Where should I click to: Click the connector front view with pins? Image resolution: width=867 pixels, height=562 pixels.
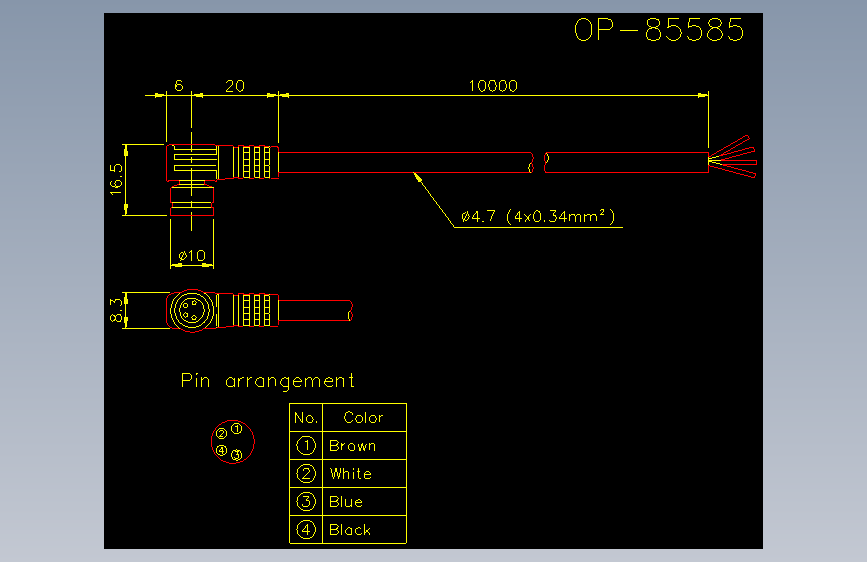[x=192, y=310]
